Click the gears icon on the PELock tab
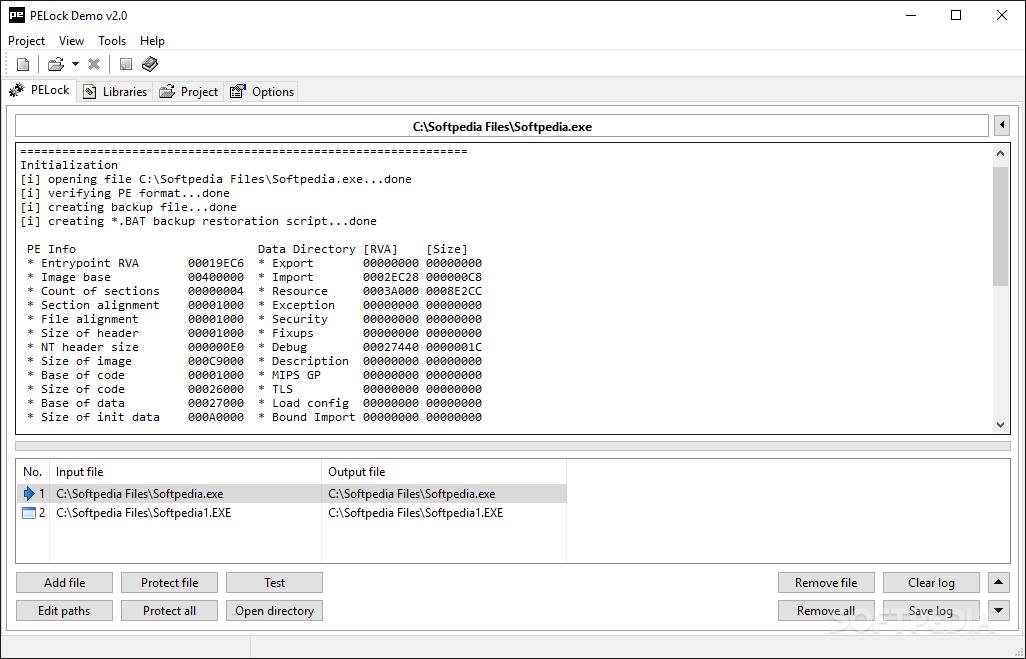Image resolution: width=1026 pixels, height=659 pixels. pos(17,90)
